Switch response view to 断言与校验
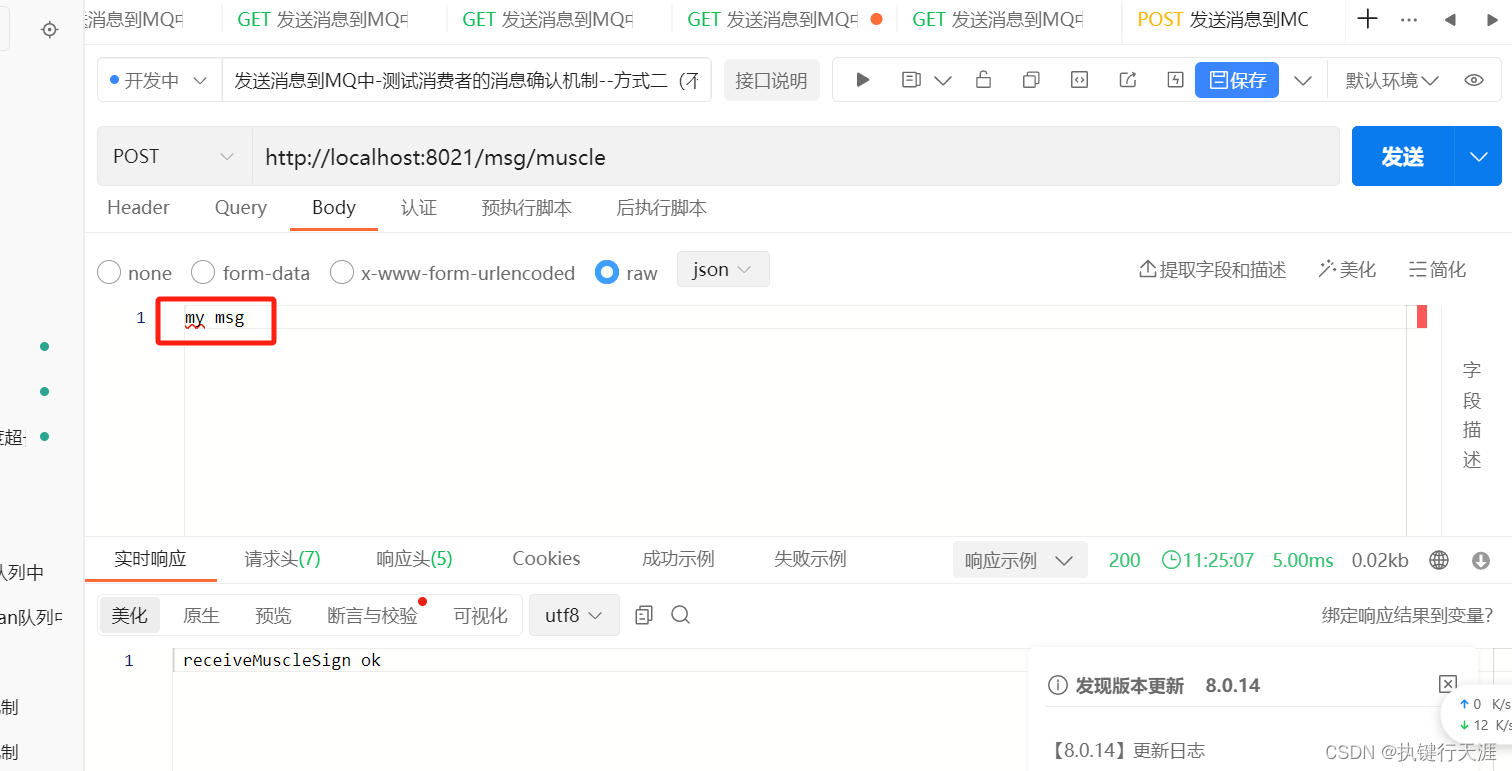The height and width of the screenshot is (771, 1512). pos(373,615)
